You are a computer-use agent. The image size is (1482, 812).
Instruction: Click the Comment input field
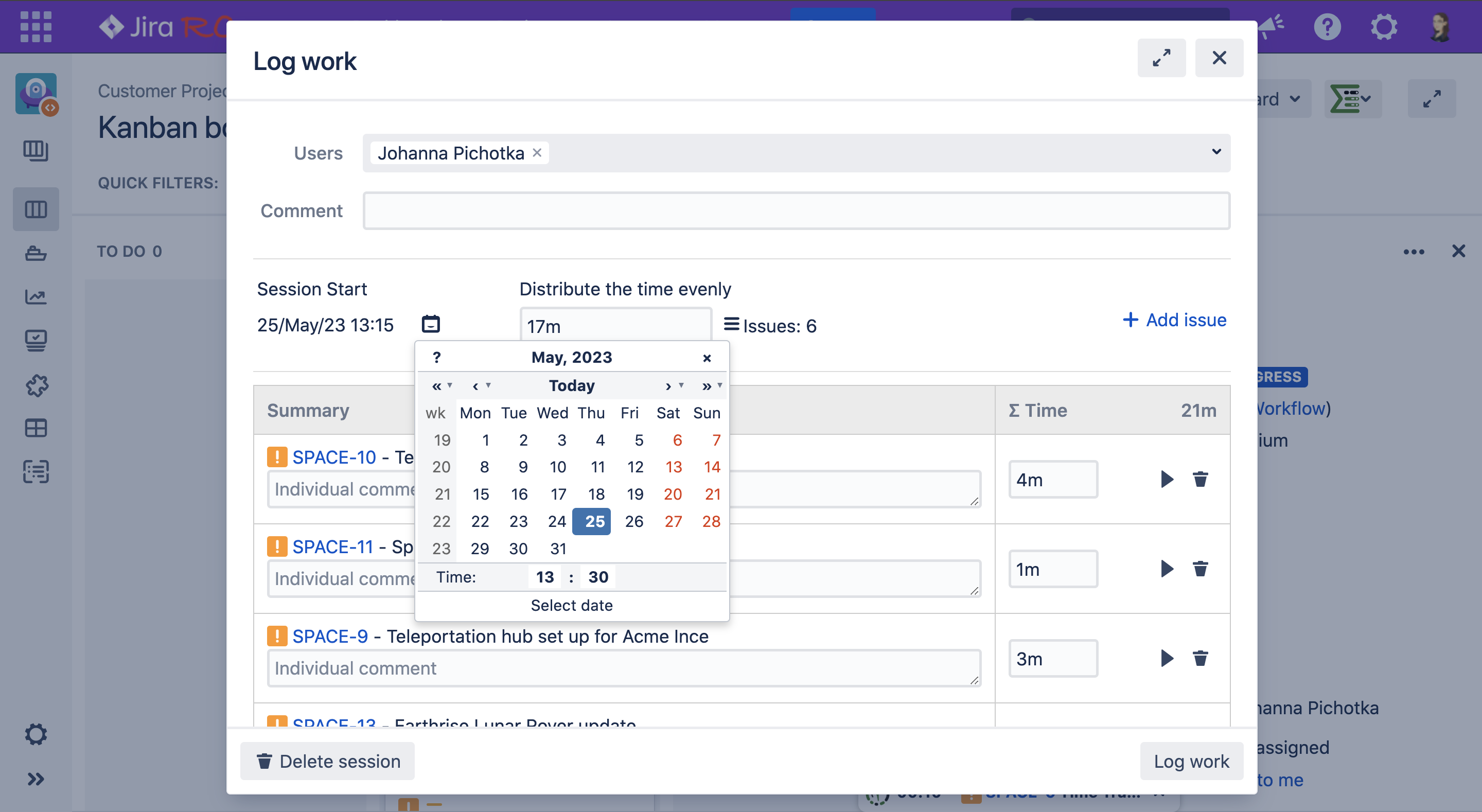(x=796, y=210)
